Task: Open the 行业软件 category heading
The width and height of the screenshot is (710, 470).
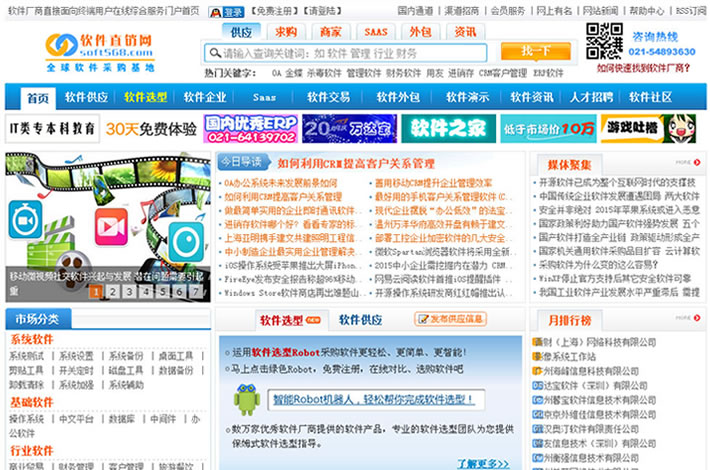Action: (x=32, y=451)
